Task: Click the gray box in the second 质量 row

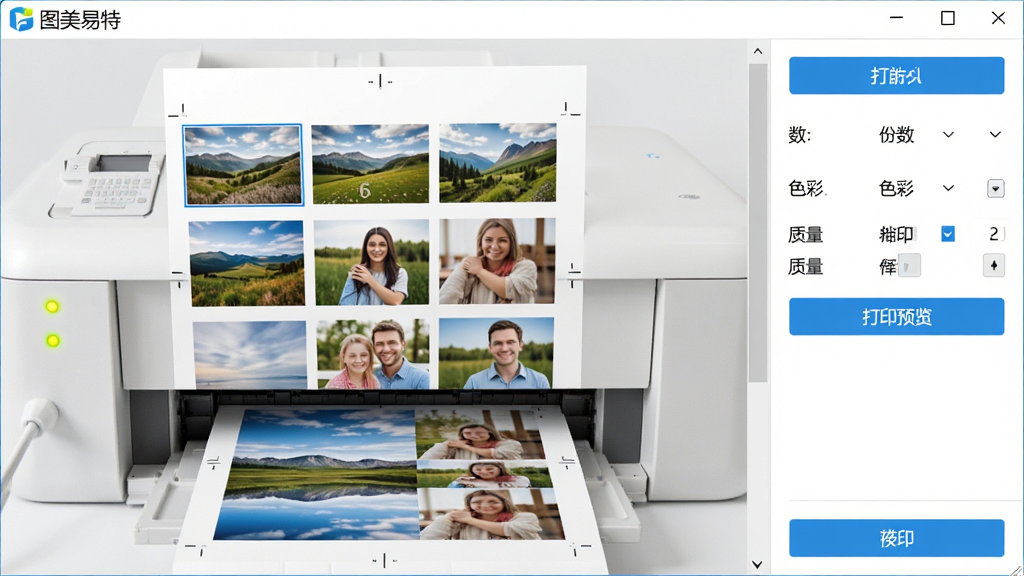Action: pyautogui.click(x=909, y=266)
